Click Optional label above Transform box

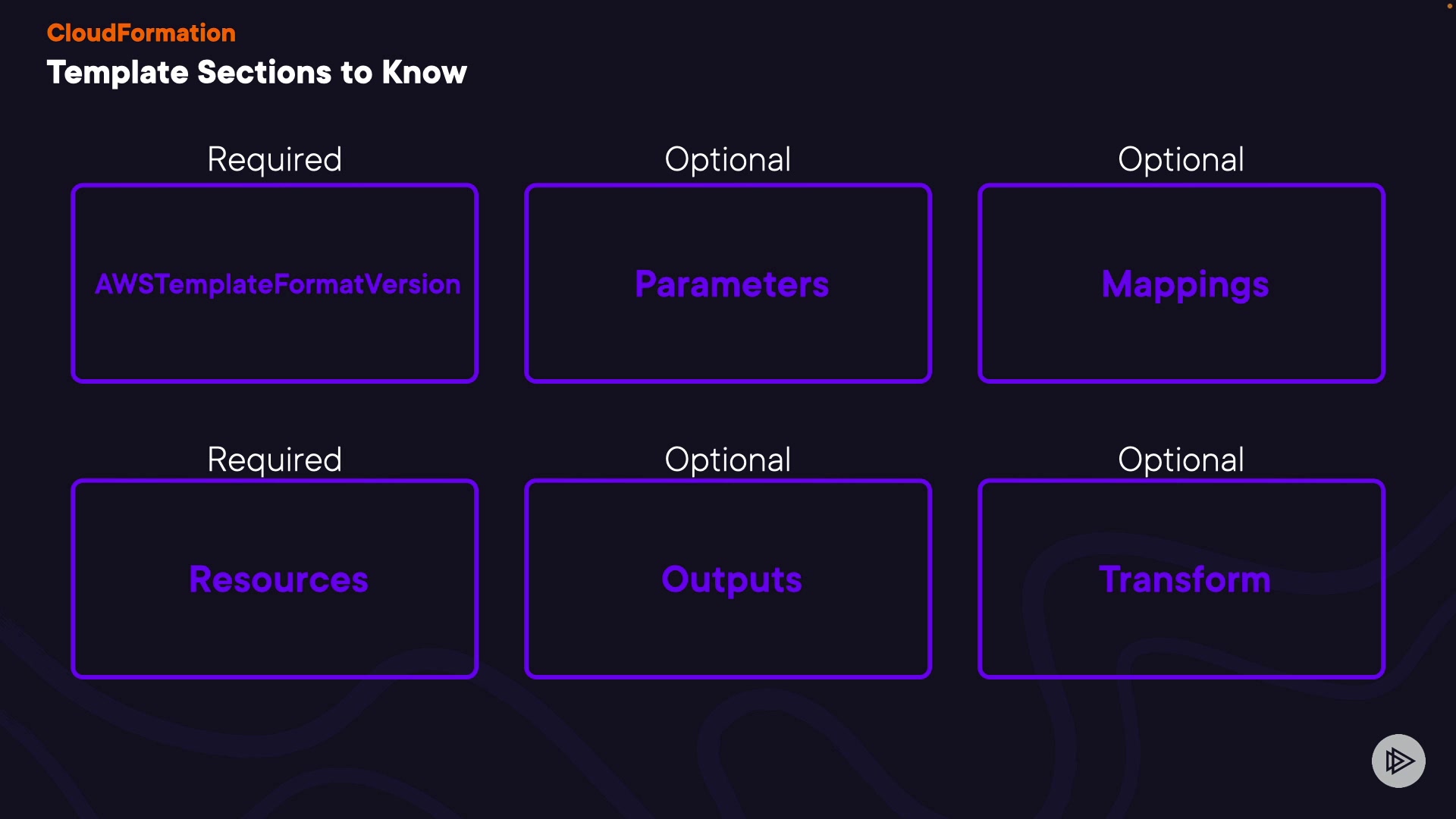pos(1181,460)
